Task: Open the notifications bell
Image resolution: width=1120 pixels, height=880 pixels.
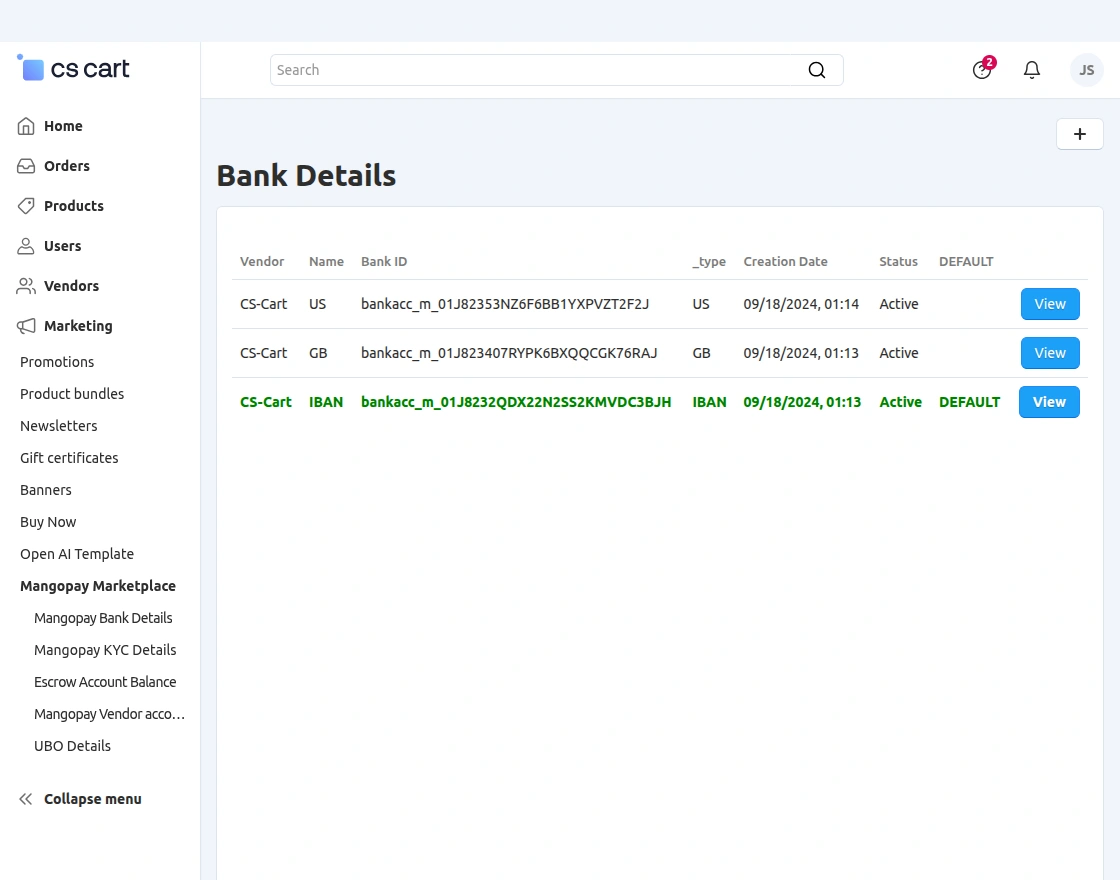Action: pyautogui.click(x=1031, y=70)
